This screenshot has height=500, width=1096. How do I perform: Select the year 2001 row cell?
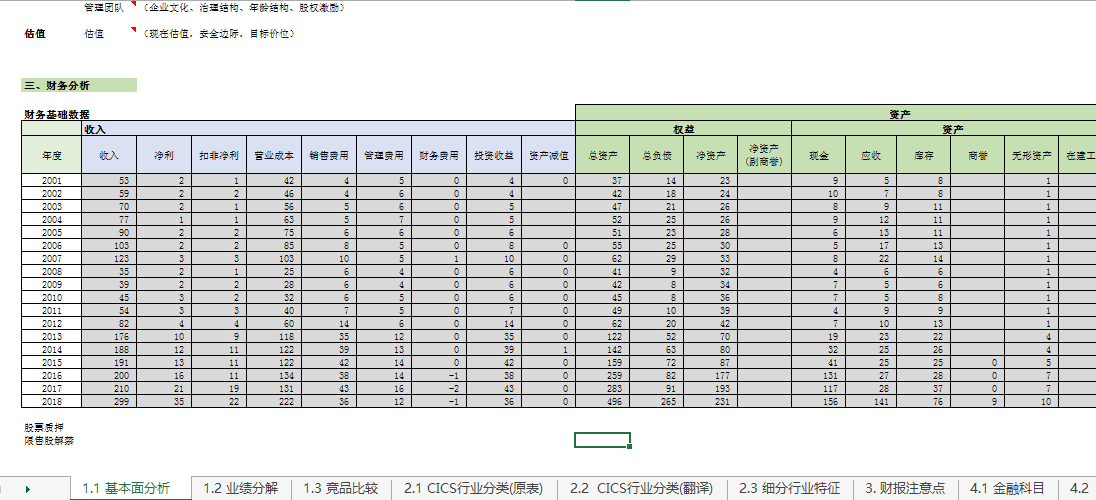(52, 180)
